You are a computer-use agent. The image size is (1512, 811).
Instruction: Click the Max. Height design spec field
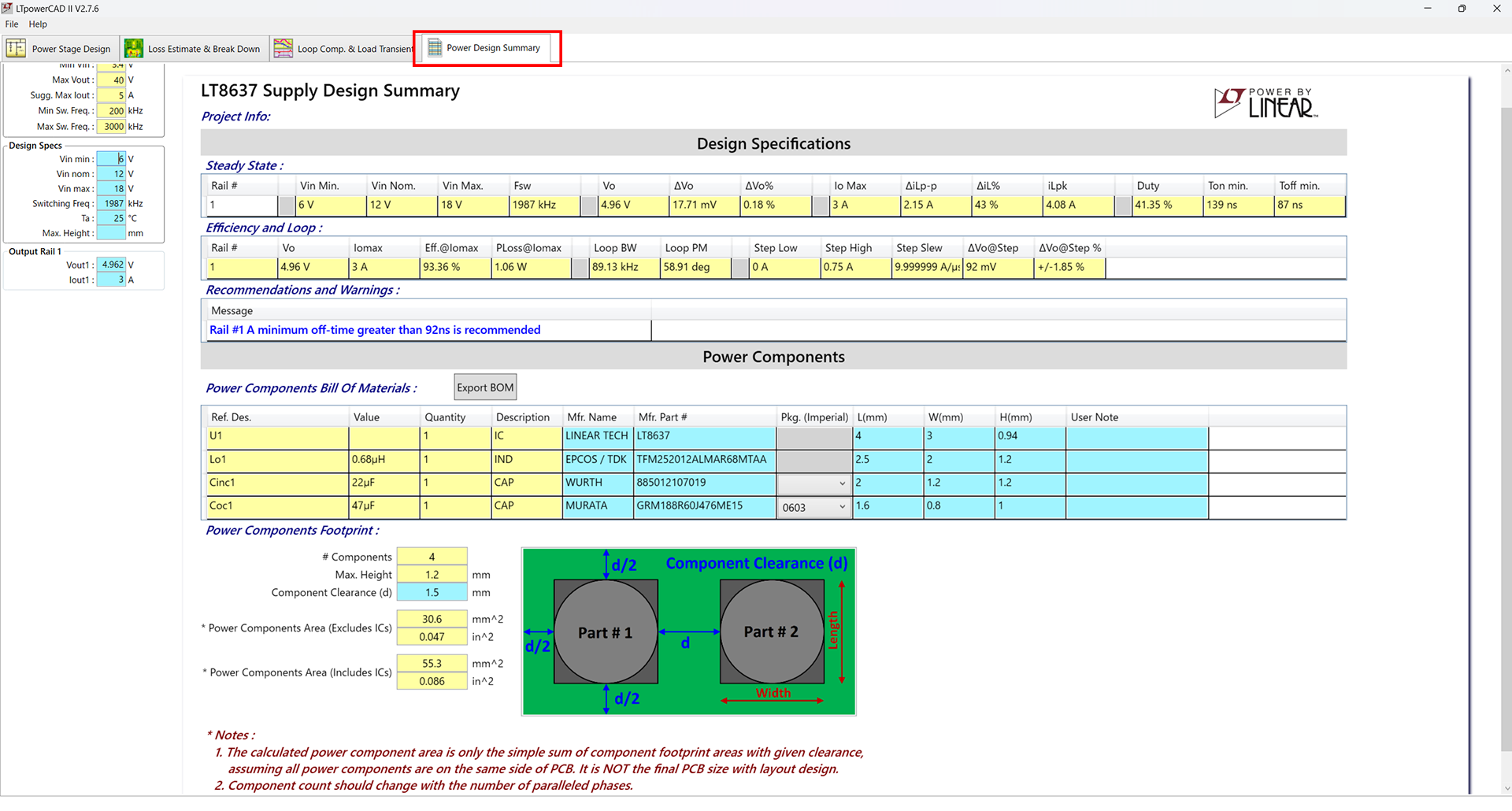pos(111,234)
